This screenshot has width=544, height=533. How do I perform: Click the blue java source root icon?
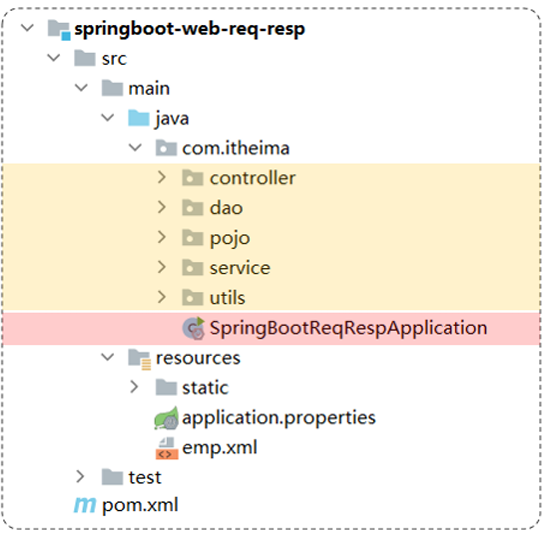[139, 118]
